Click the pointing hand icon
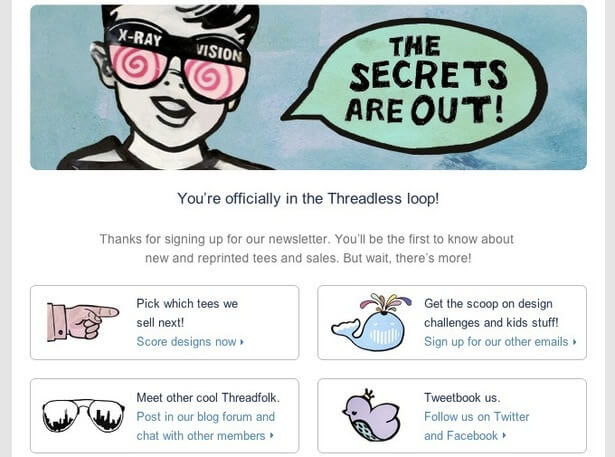 pos(82,322)
